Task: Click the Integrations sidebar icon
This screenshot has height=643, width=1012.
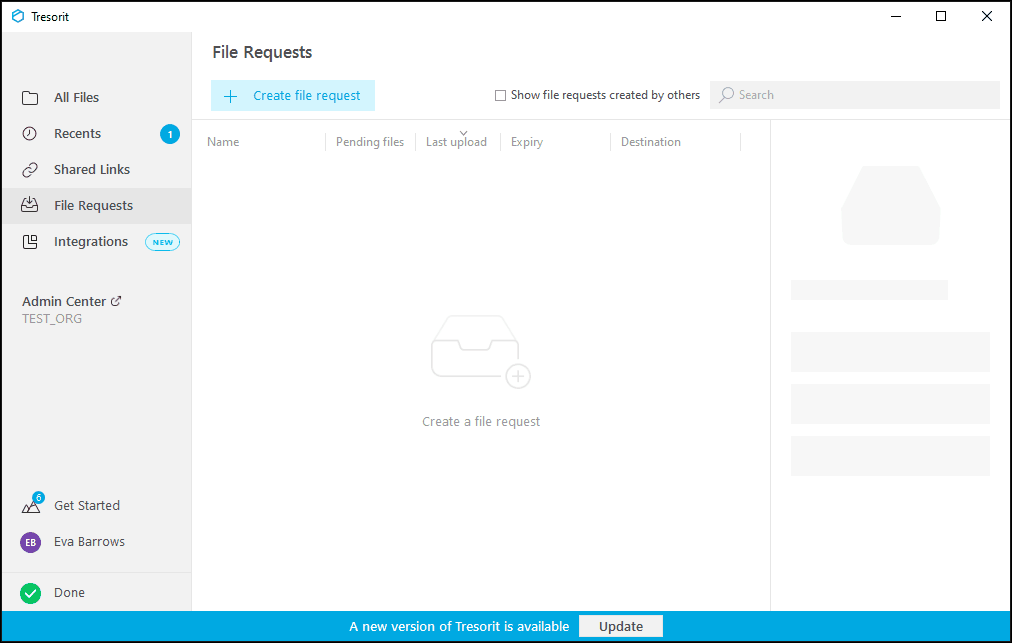Action: coord(30,241)
